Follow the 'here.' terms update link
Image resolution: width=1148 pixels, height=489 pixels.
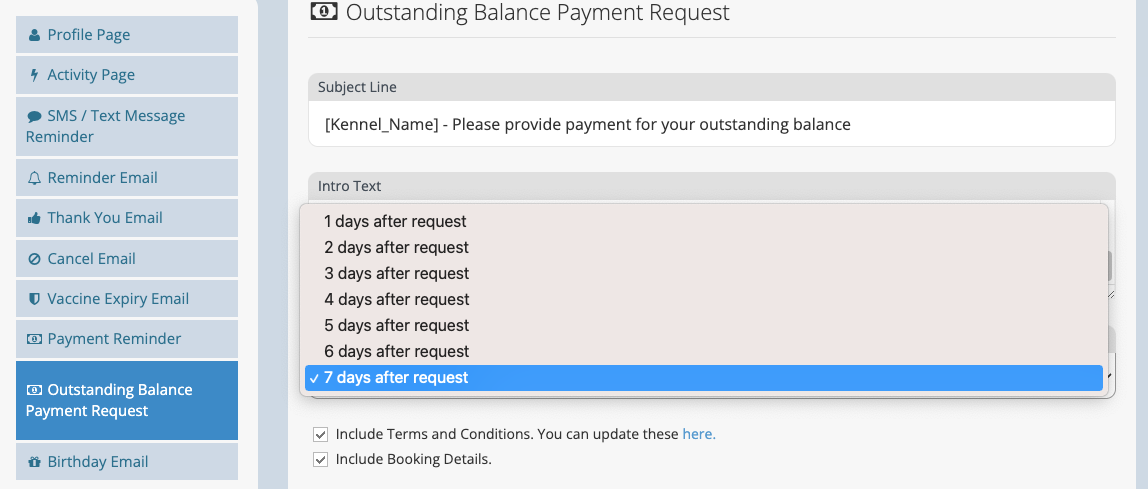click(x=699, y=434)
